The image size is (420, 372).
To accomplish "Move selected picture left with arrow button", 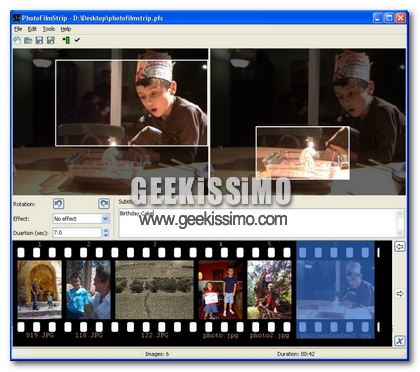I will coord(400,247).
